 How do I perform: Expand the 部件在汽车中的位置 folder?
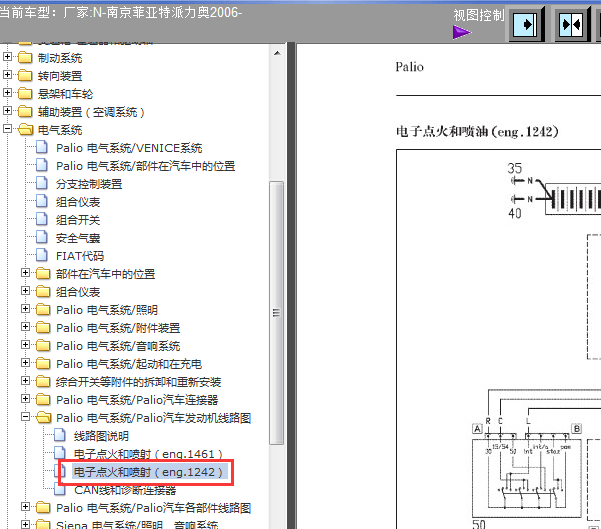tap(25, 273)
